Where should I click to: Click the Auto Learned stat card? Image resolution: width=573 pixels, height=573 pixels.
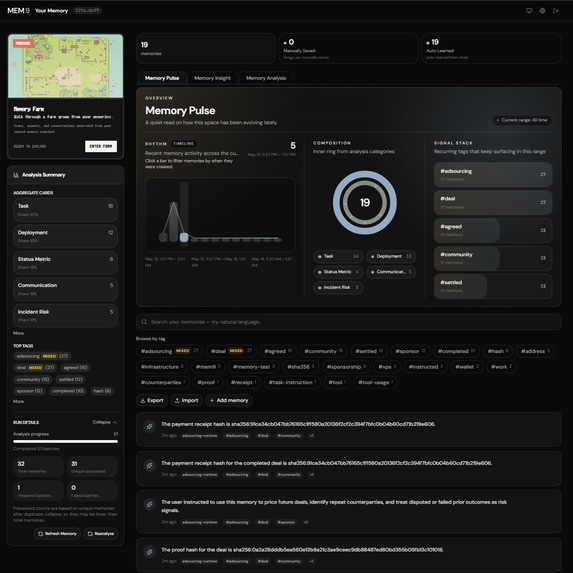tap(491, 49)
